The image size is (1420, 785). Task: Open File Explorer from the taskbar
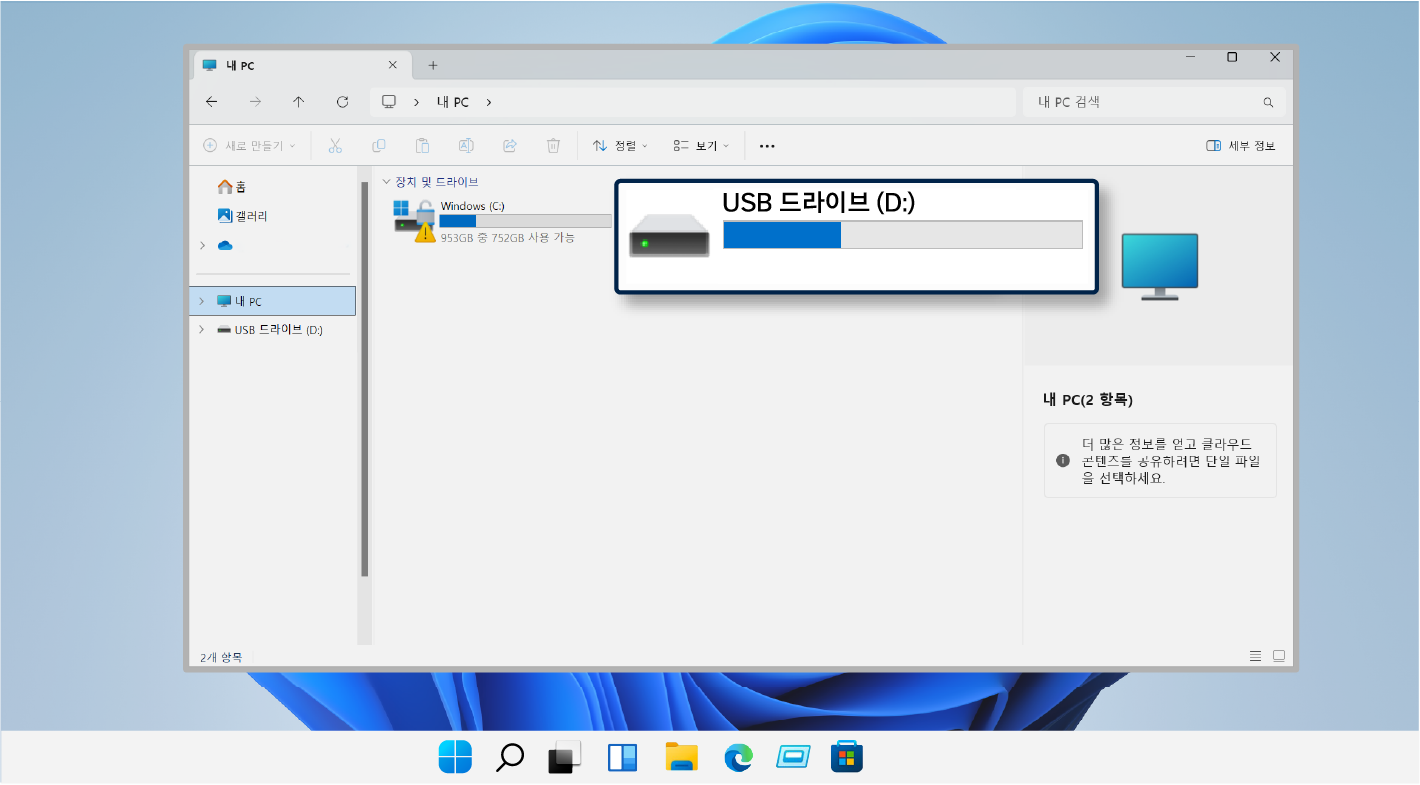[x=681, y=757]
